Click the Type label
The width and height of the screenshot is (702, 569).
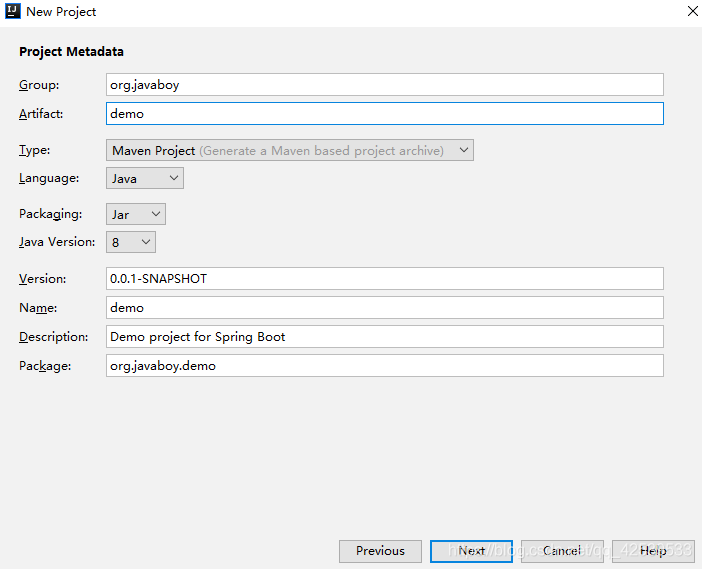[x=34, y=150]
